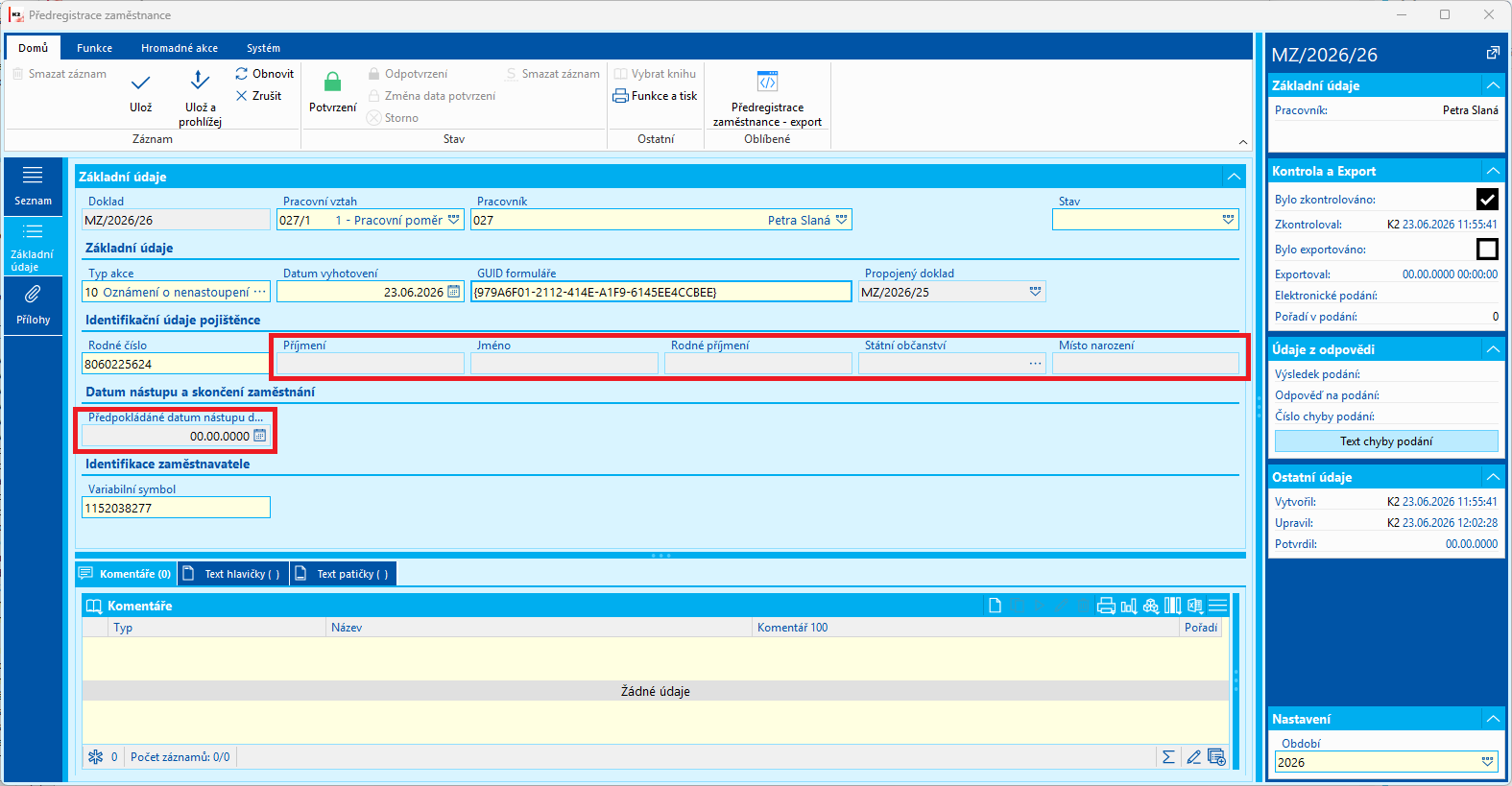1512x786 pixels.
Task: Open Předregistrace zaměstnance - export function
Action: coord(767,98)
